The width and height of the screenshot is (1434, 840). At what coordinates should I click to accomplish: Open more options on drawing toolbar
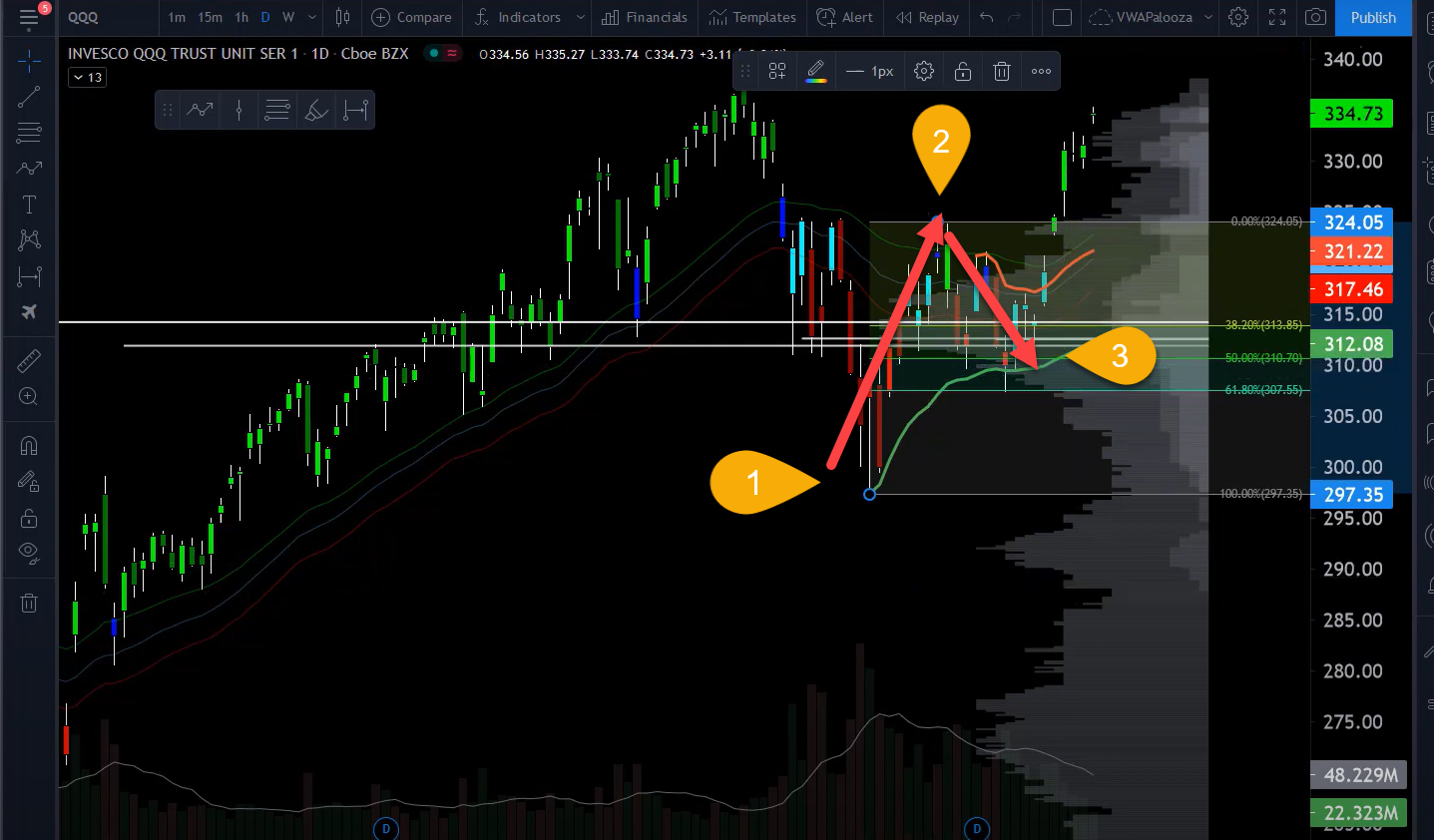click(x=1041, y=71)
